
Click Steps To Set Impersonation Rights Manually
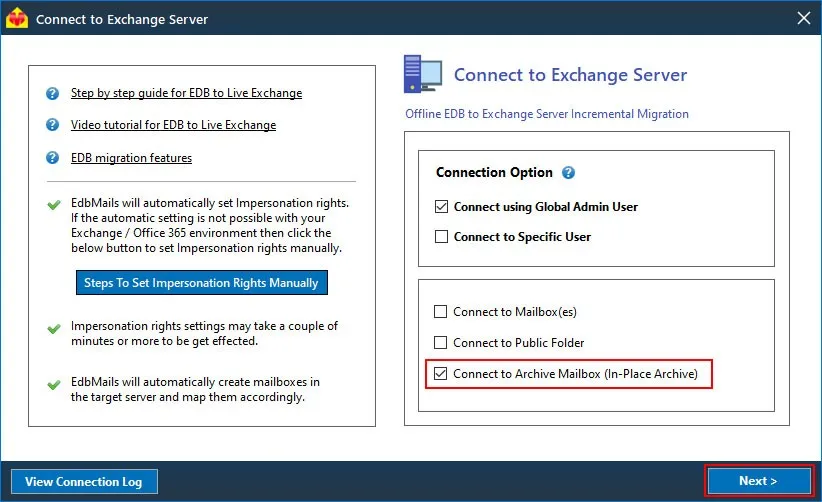[202, 282]
